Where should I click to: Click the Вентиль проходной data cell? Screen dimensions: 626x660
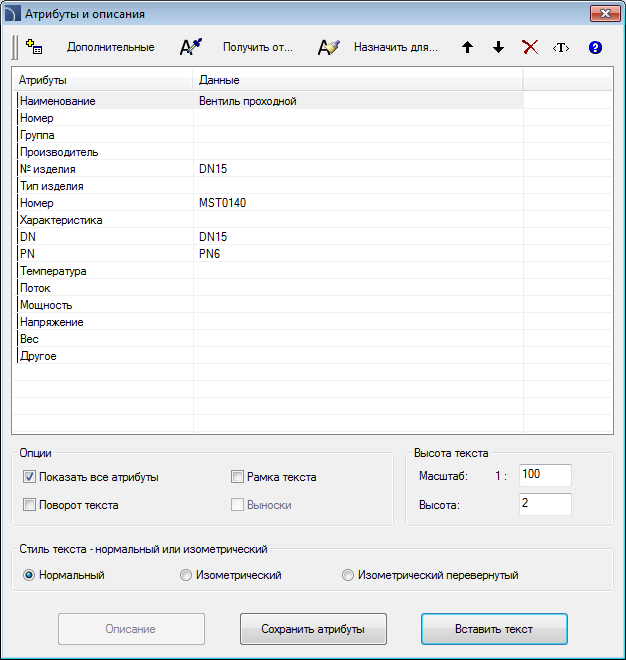pyautogui.click(x=358, y=101)
